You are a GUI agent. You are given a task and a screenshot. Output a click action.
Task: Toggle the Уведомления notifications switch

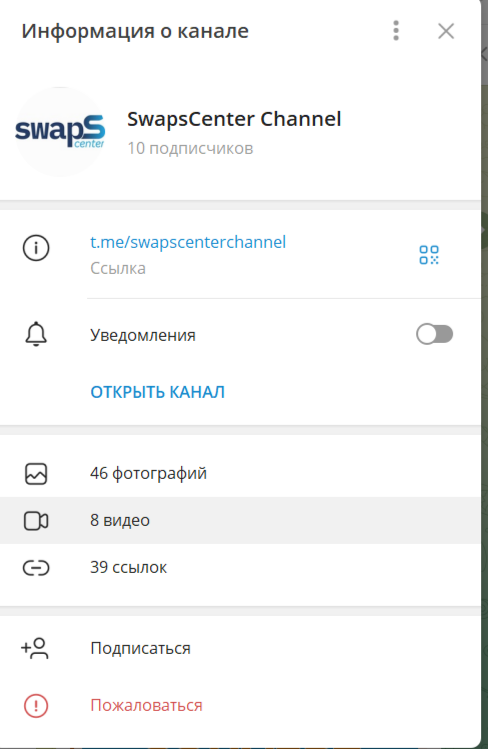[435, 334]
